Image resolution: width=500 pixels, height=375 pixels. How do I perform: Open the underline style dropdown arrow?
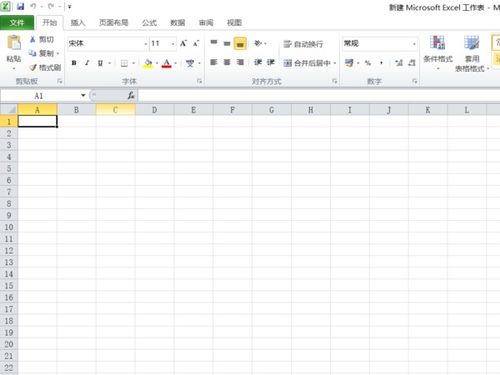point(109,63)
